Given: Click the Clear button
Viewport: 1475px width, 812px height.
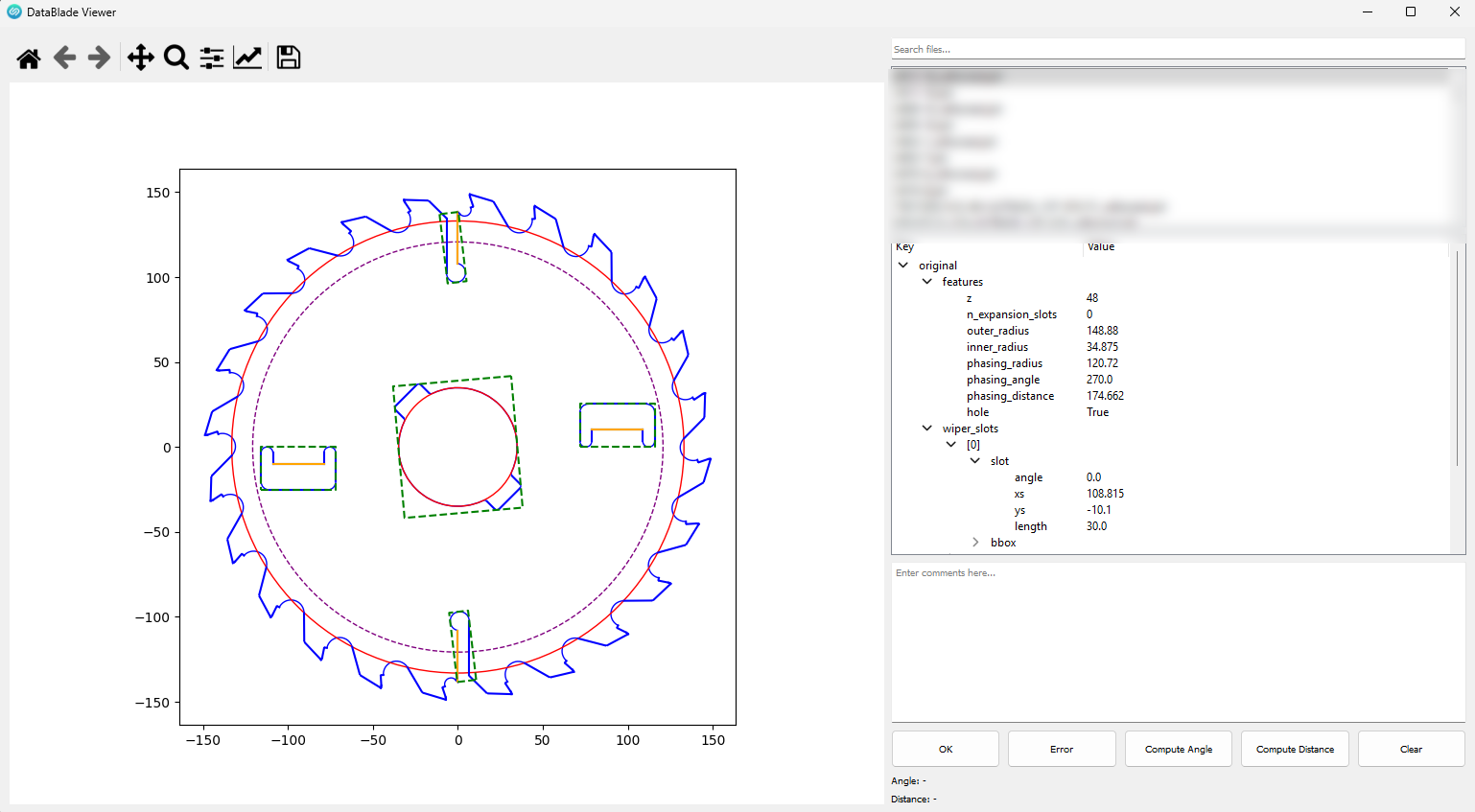Looking at the screenshot, I should pyautogui.click(x=1412, y=749).
